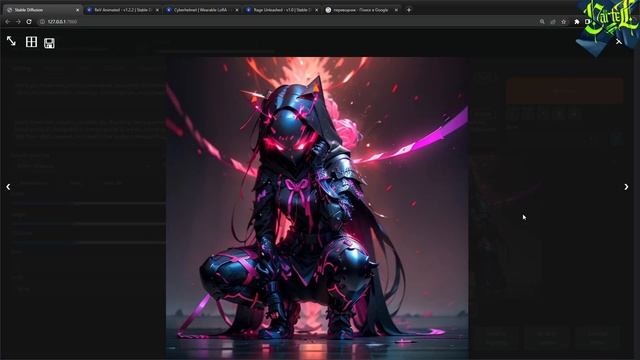Go forward in browser history
Screen dimensions: 640x360
tap(18, 22)
